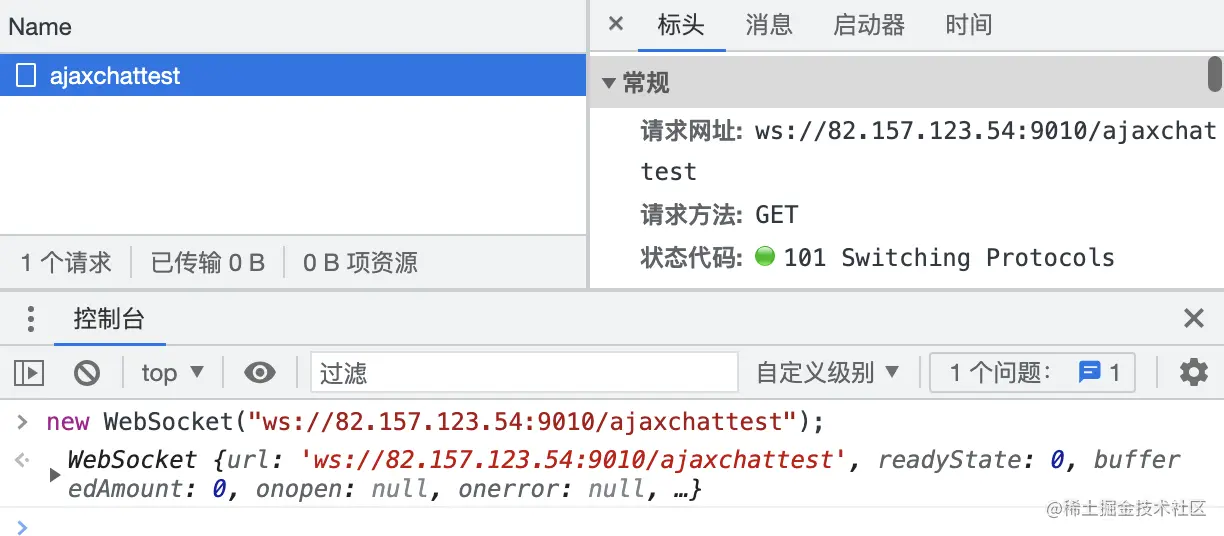Close the console drawer
The image size is (1224, 536).
click(x=1193, y=319)
